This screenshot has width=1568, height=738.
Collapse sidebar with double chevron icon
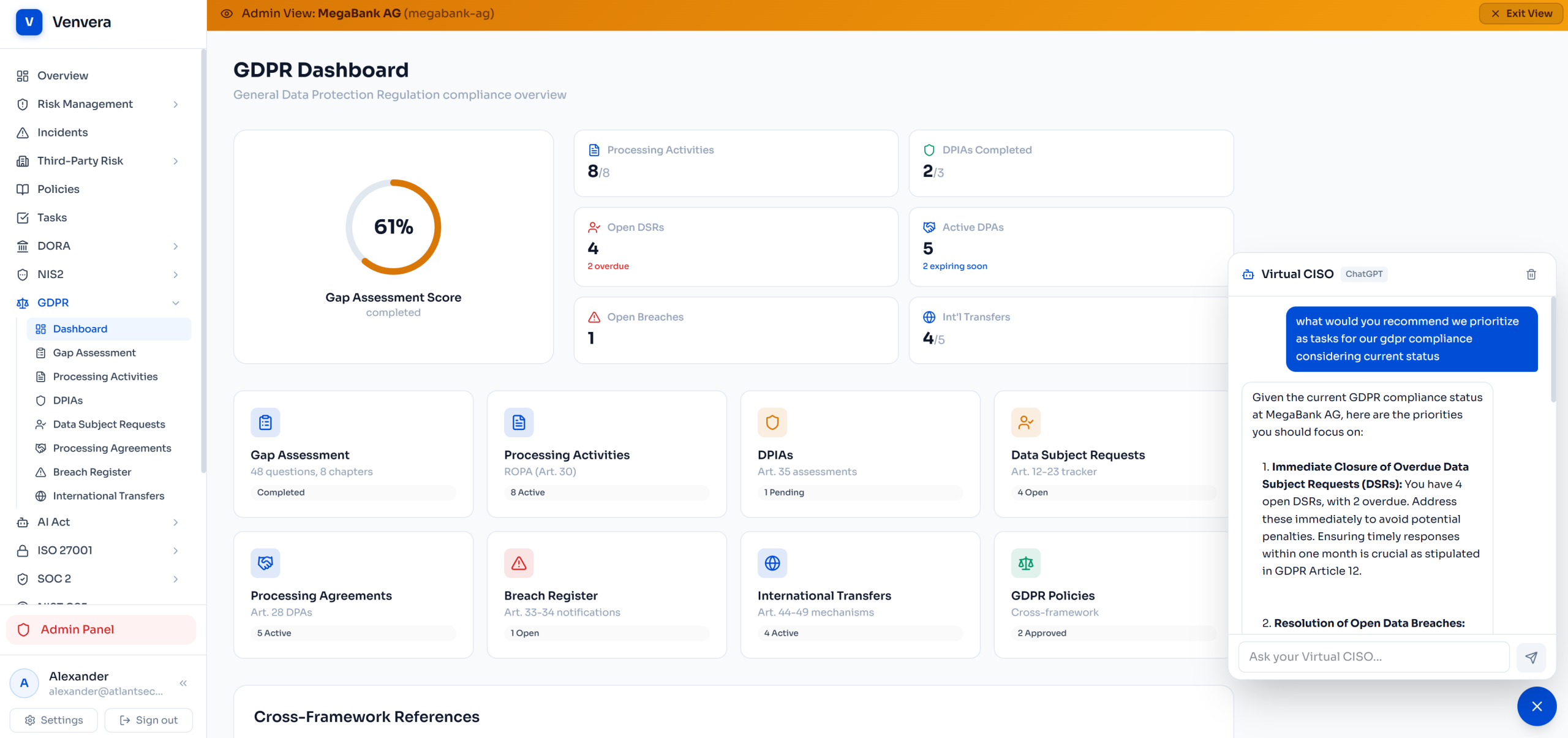[x=183, y=683]
